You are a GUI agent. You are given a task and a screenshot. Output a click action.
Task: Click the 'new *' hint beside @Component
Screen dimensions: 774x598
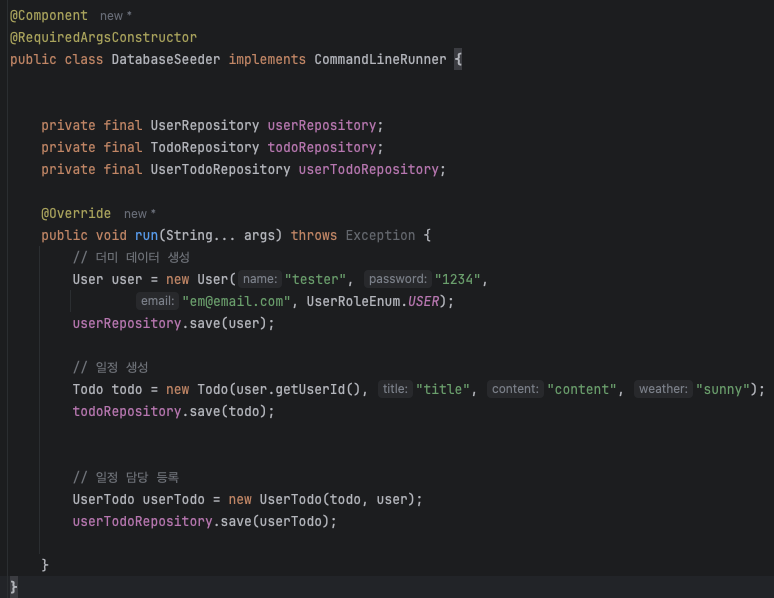(x=116, y=16)
